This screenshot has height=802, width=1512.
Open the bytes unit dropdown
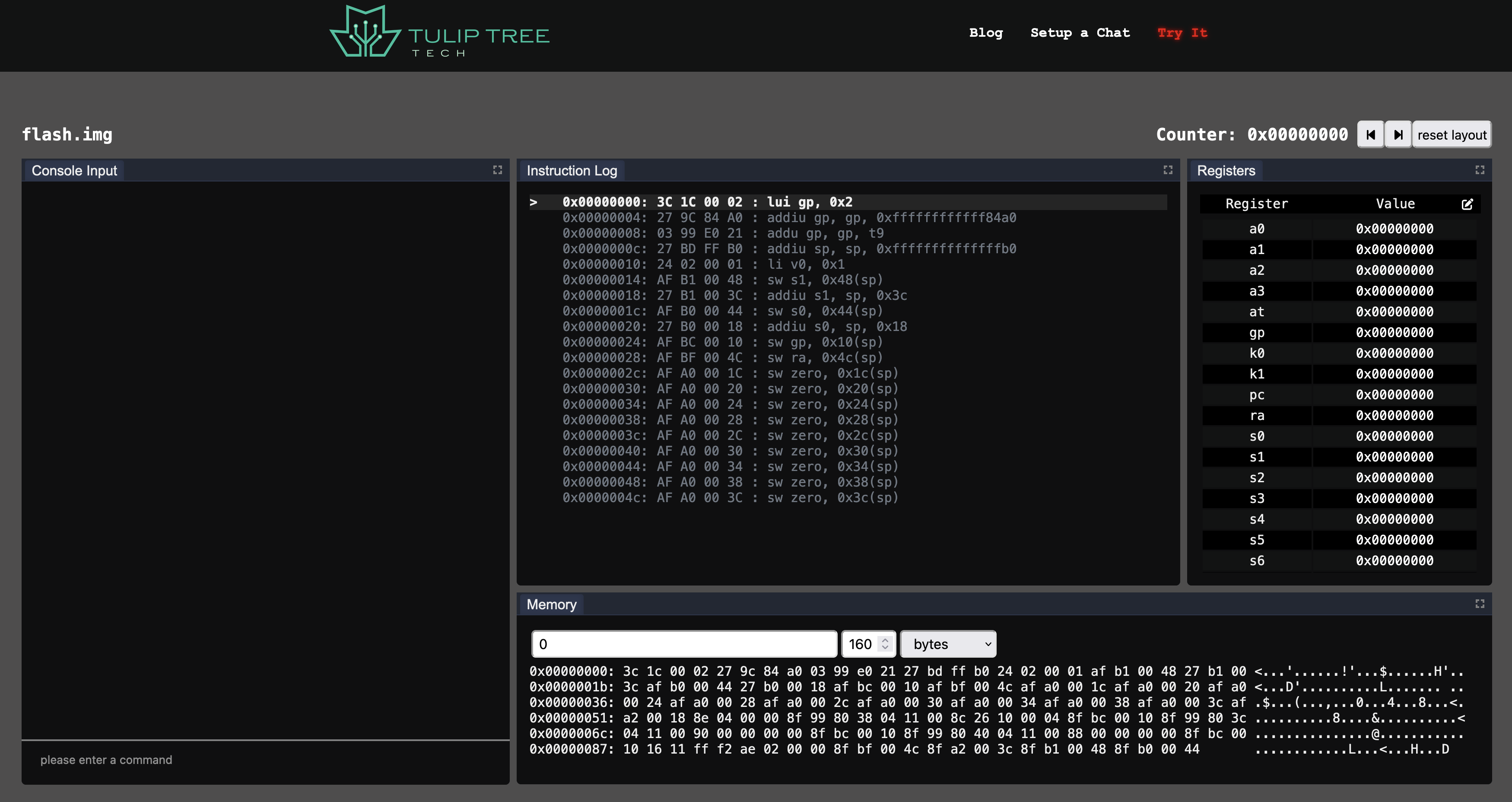pos(948,644)
